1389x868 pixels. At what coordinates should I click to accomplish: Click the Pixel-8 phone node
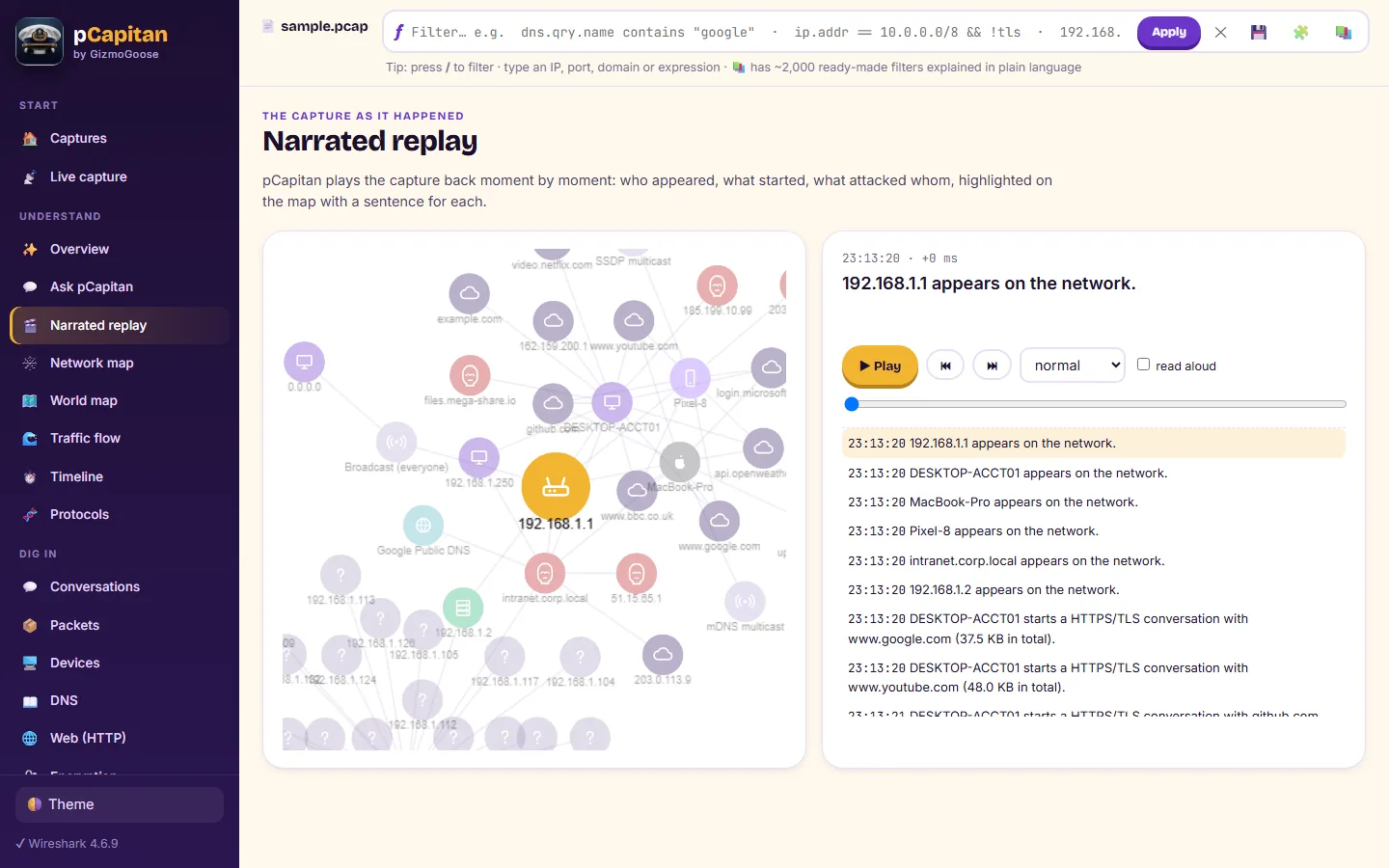click(690, 378)
